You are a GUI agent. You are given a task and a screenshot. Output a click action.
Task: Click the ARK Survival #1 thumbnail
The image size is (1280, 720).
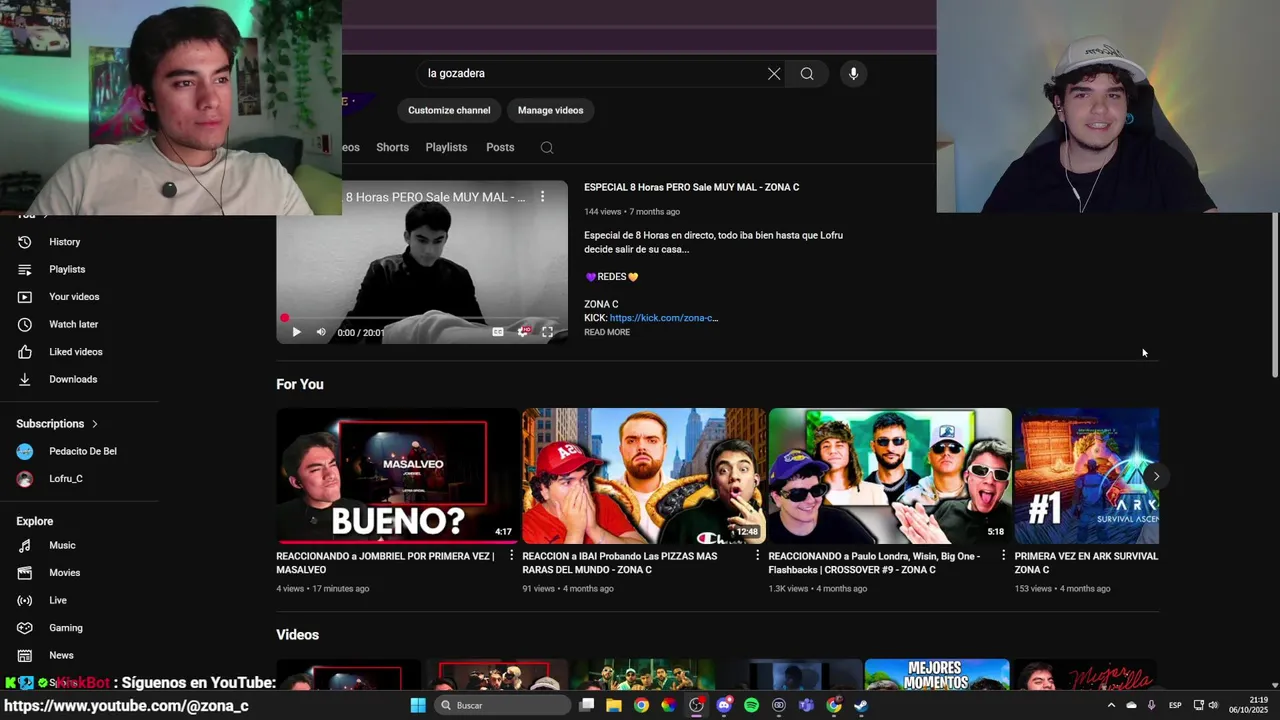click(x=1086, y=476)
